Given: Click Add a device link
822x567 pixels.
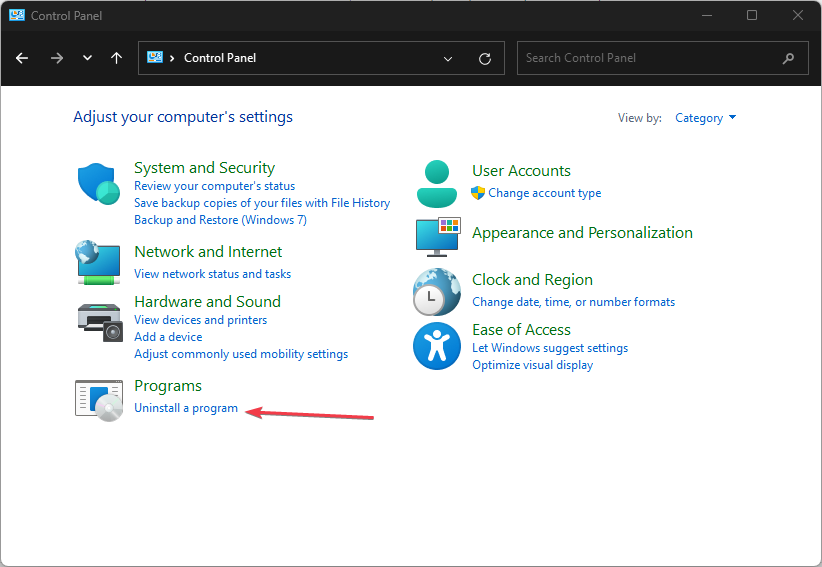Looking at the screenshot, I should pos(168,337).
